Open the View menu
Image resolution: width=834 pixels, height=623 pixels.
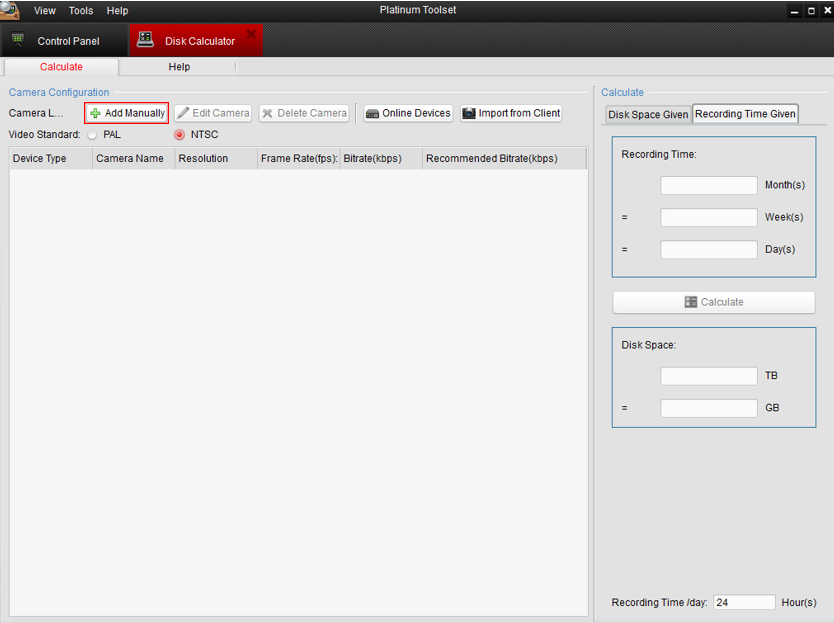pos(45,11)
